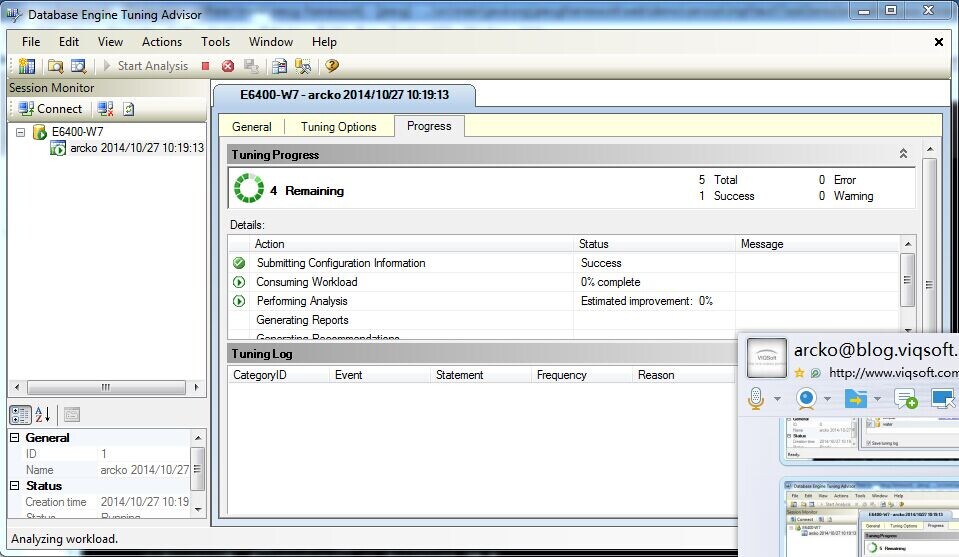959x557 pixels.
Task: Click the Save Recommendations toolbar icon
Action: point(280,65)
